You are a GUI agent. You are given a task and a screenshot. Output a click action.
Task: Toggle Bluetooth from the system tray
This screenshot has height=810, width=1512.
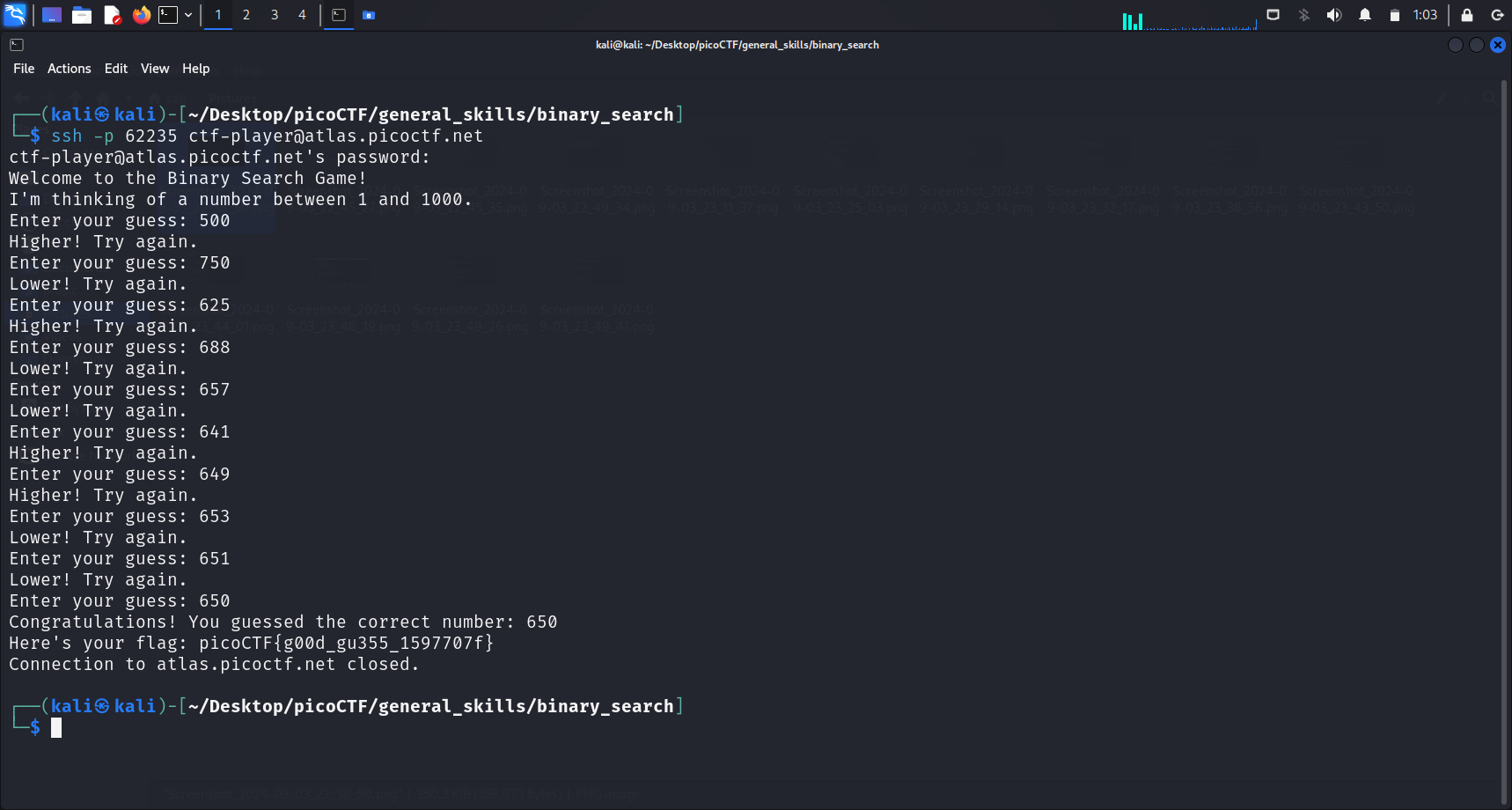tap(1304, 15)
